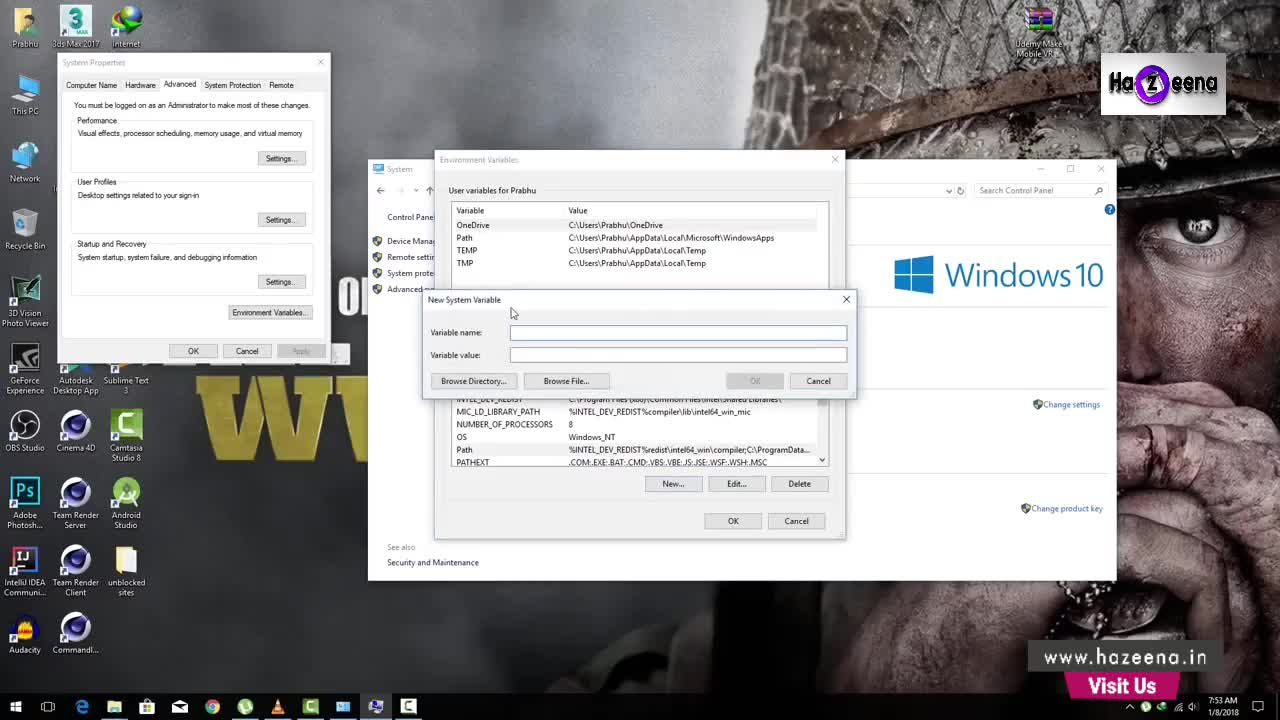Click the Change product key link
The height and width of the screenshot is (720, 1280).
(1067, 509)
